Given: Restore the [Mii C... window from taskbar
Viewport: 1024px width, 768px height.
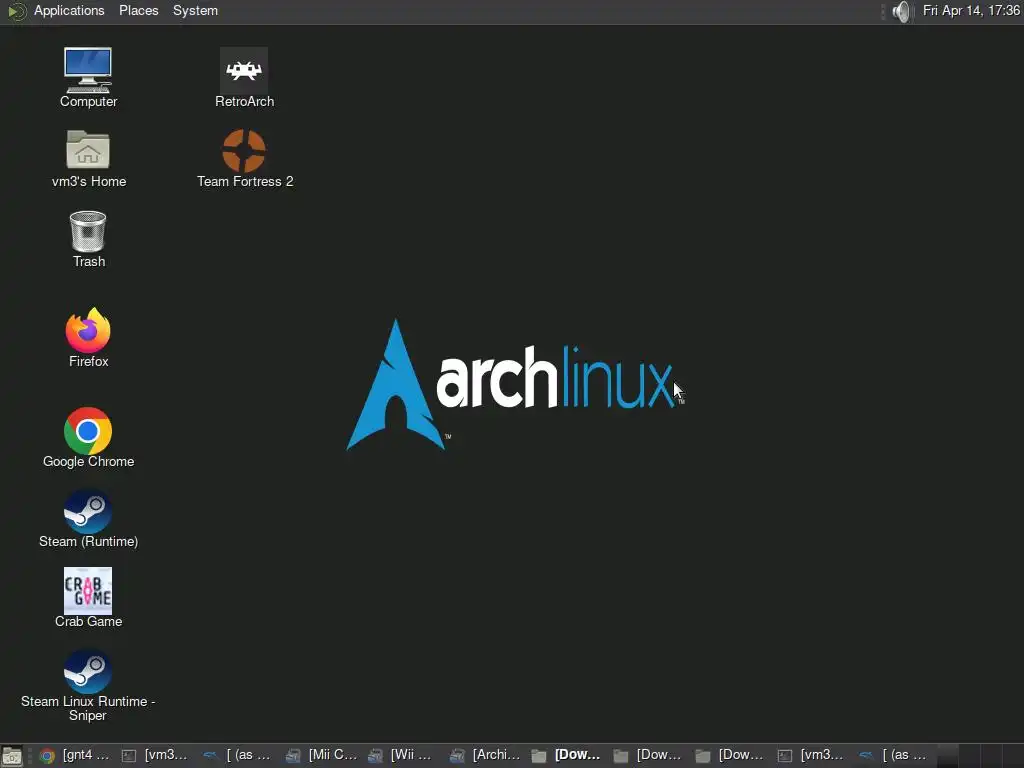Looking at the screenshot, I should (x=323, y=756).
